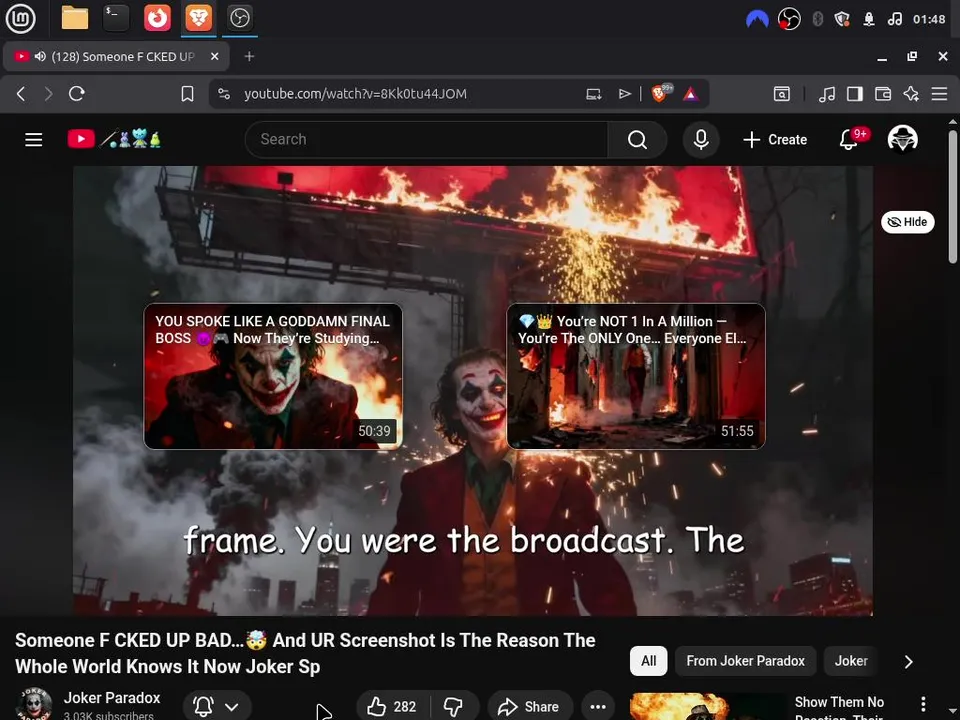Open the media playlist music note icon

pyautogui.click(x=827, y=94)
